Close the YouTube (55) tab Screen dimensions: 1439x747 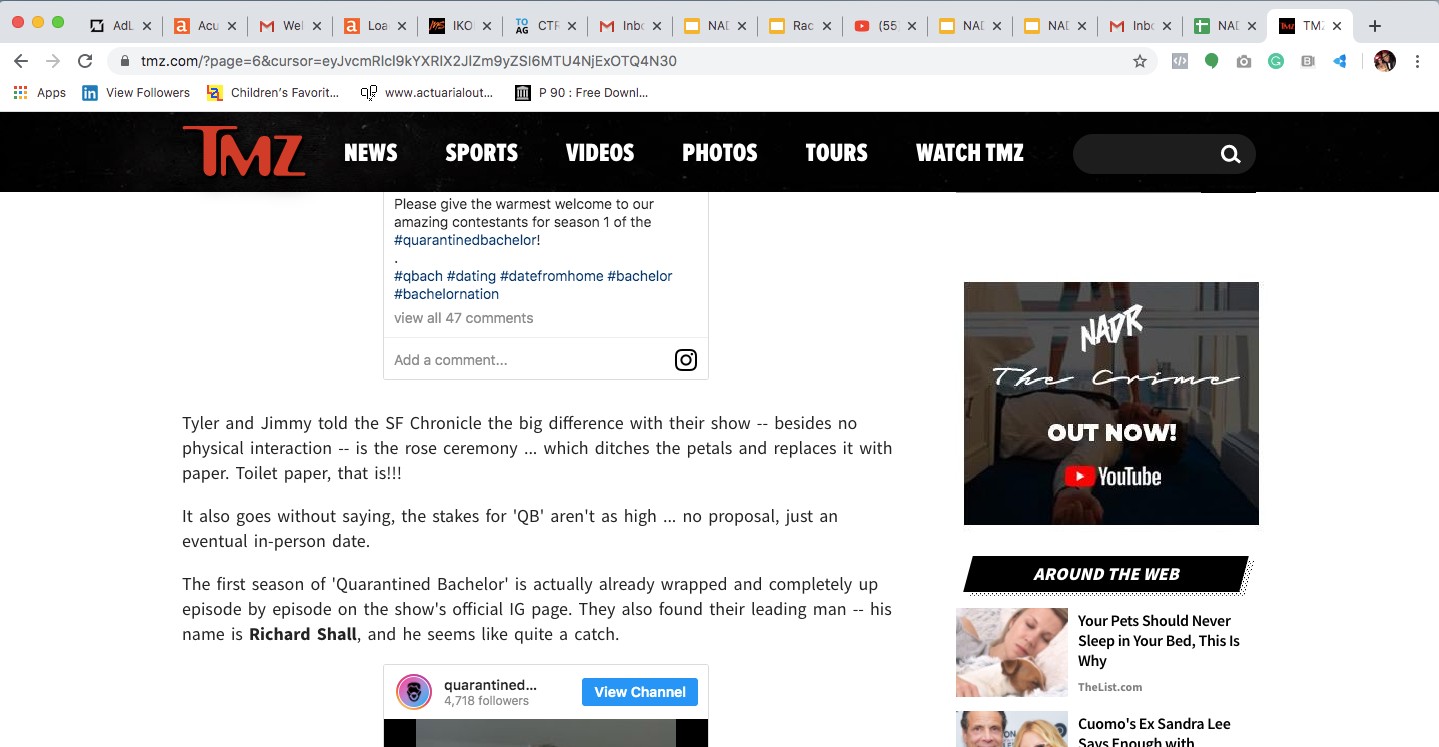912,26
